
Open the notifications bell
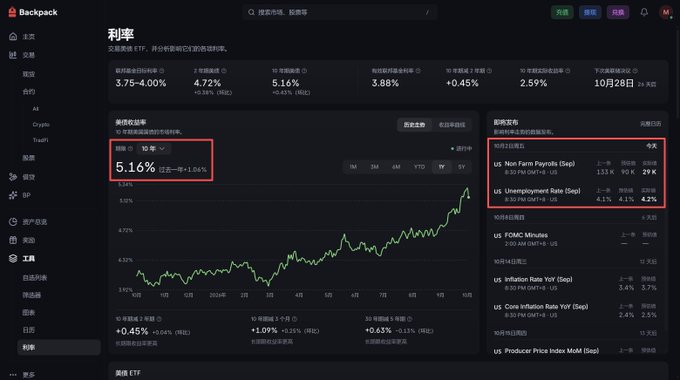click(644, 12)
